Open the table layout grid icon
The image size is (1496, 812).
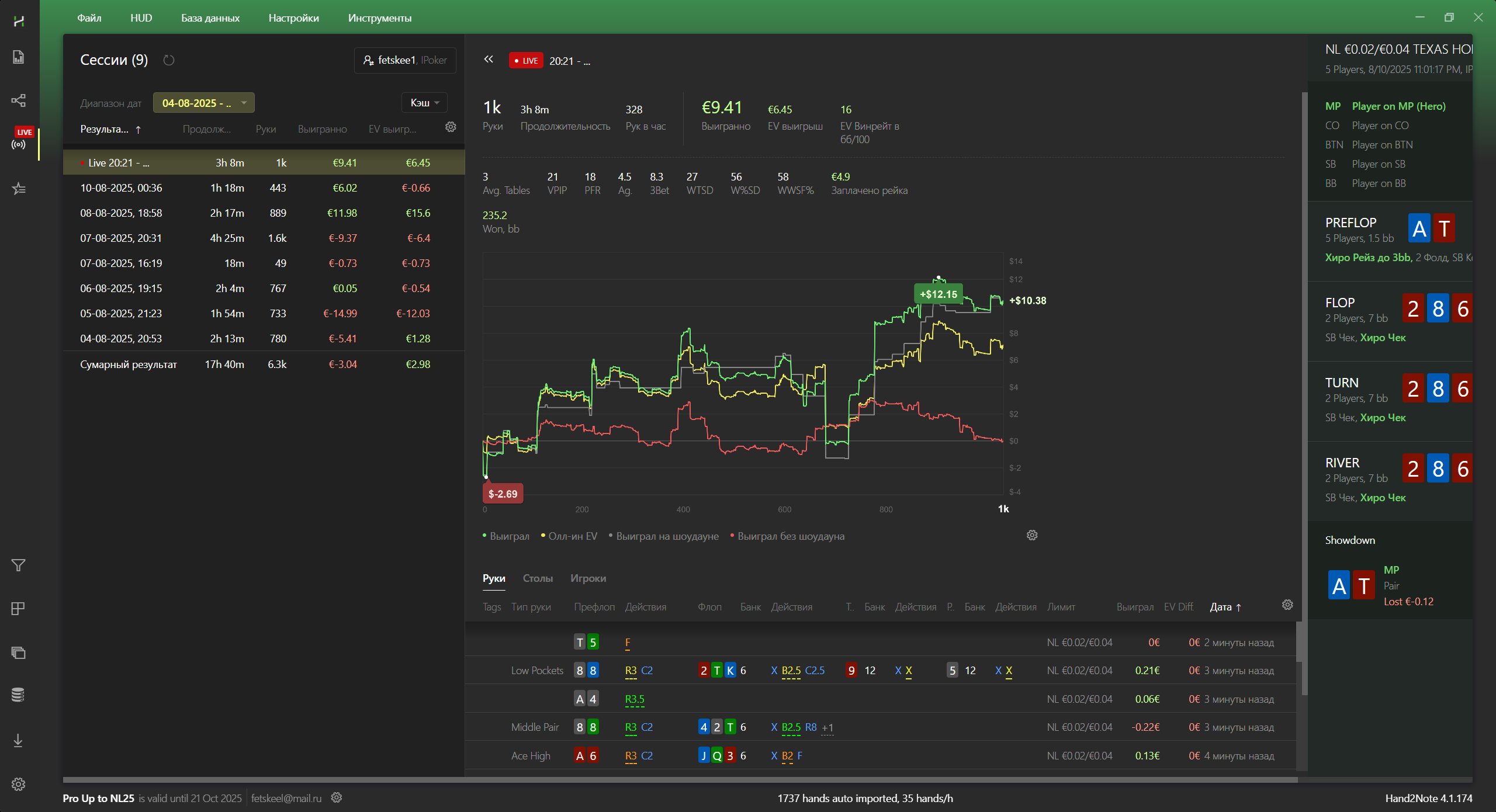click(x=19, y=609)
